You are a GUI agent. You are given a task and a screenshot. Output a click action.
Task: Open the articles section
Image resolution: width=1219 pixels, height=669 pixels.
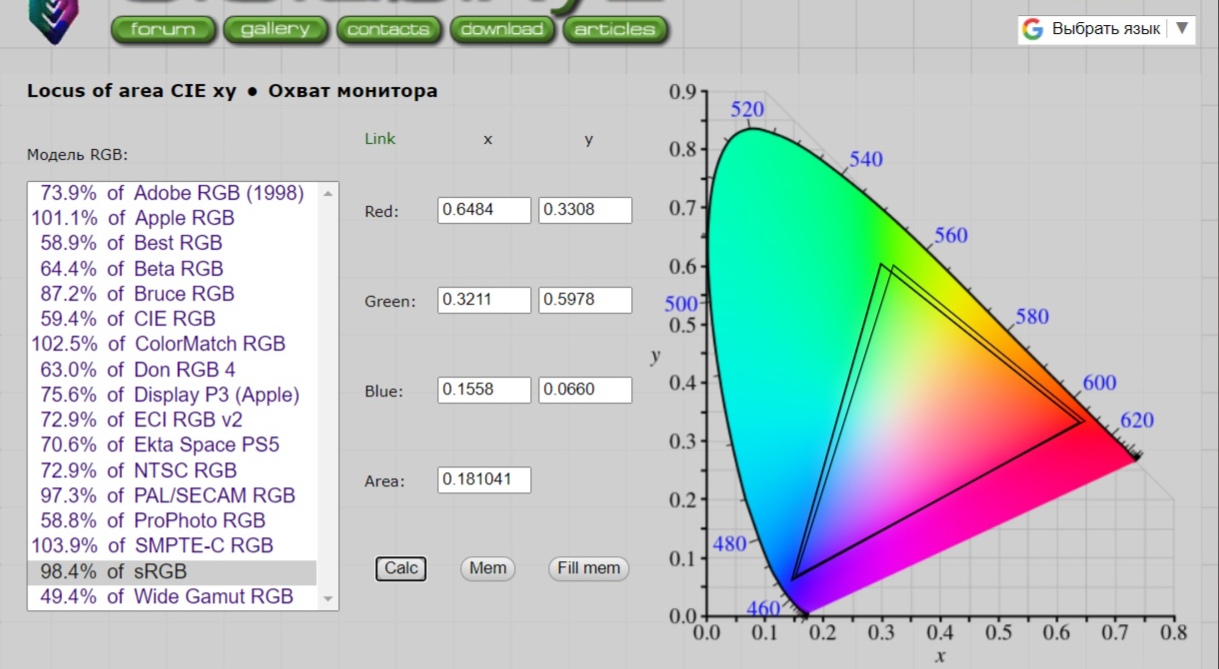[x=615, y=29]
